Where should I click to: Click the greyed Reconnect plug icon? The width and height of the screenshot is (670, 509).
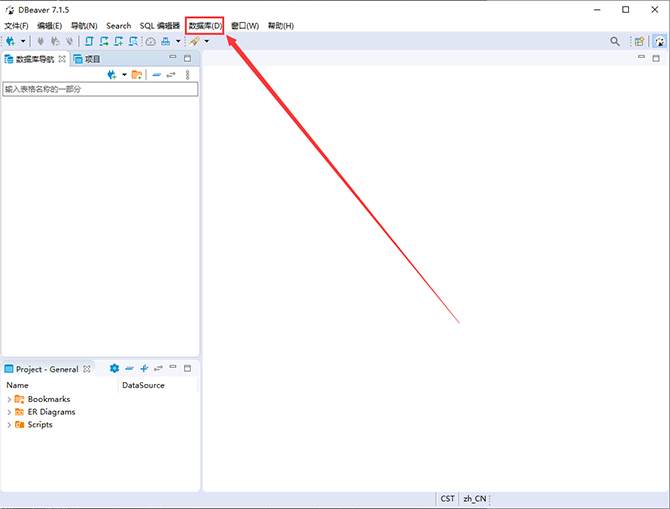[x=55, y=41]
